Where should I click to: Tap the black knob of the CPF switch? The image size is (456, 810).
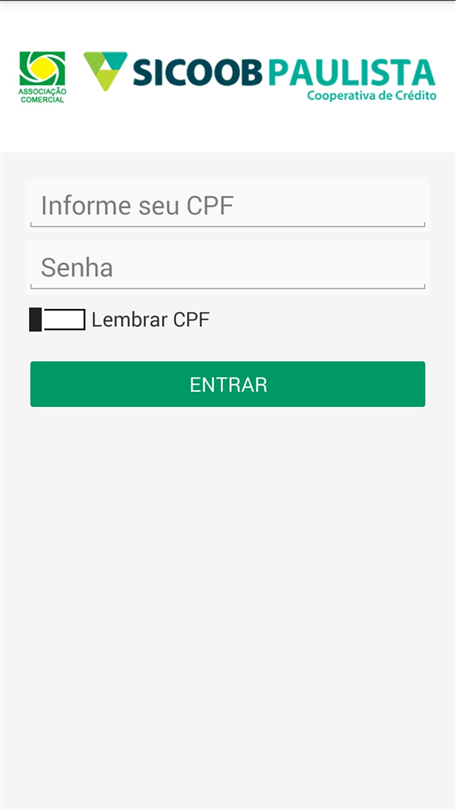click(x=36, y=319)
